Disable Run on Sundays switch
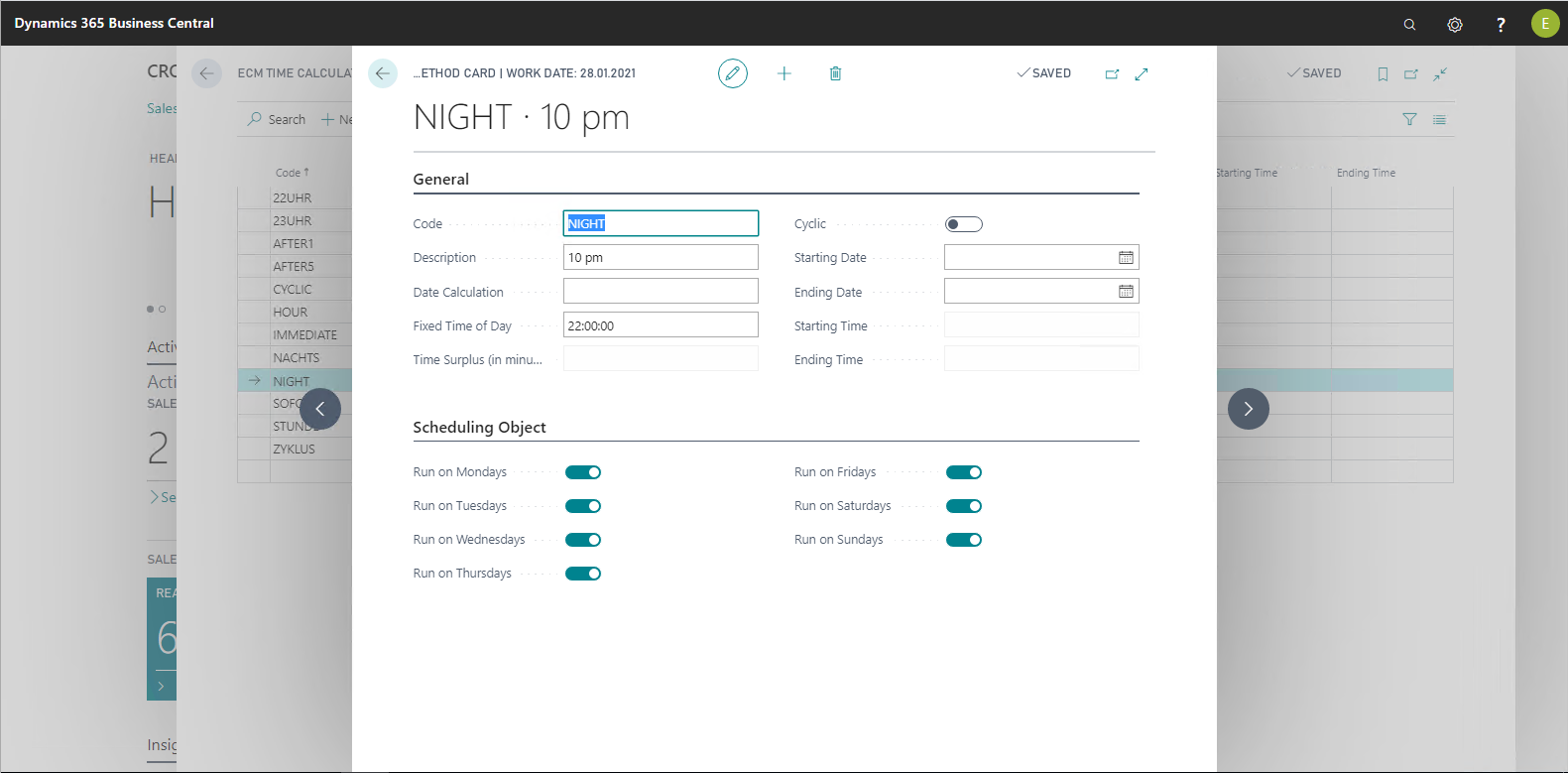This screenshot has width=1568, height=773. pos(963,540)
